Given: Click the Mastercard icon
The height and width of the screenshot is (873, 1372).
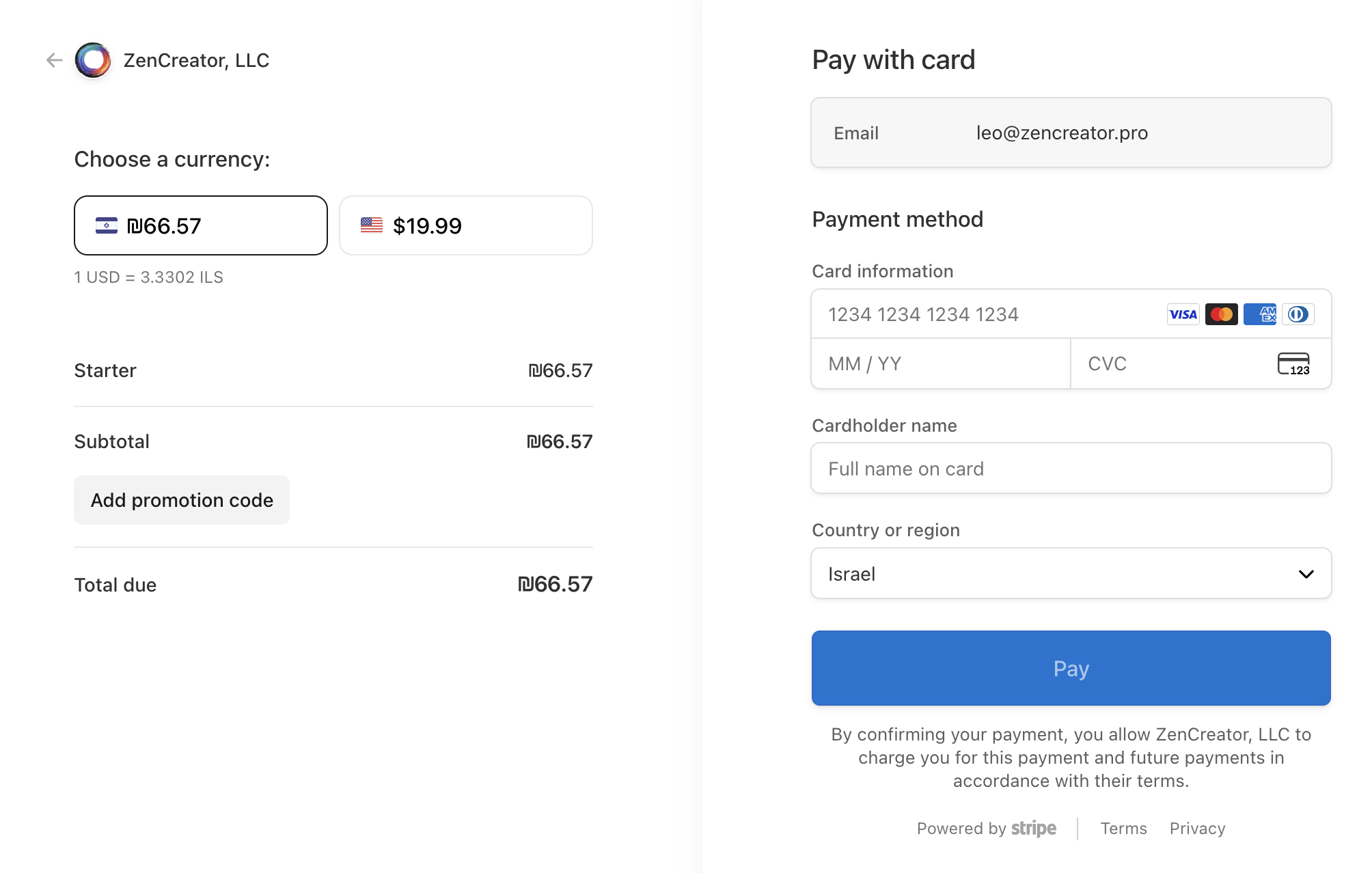Looking at the screenshot, I should tap(1221, 314).
